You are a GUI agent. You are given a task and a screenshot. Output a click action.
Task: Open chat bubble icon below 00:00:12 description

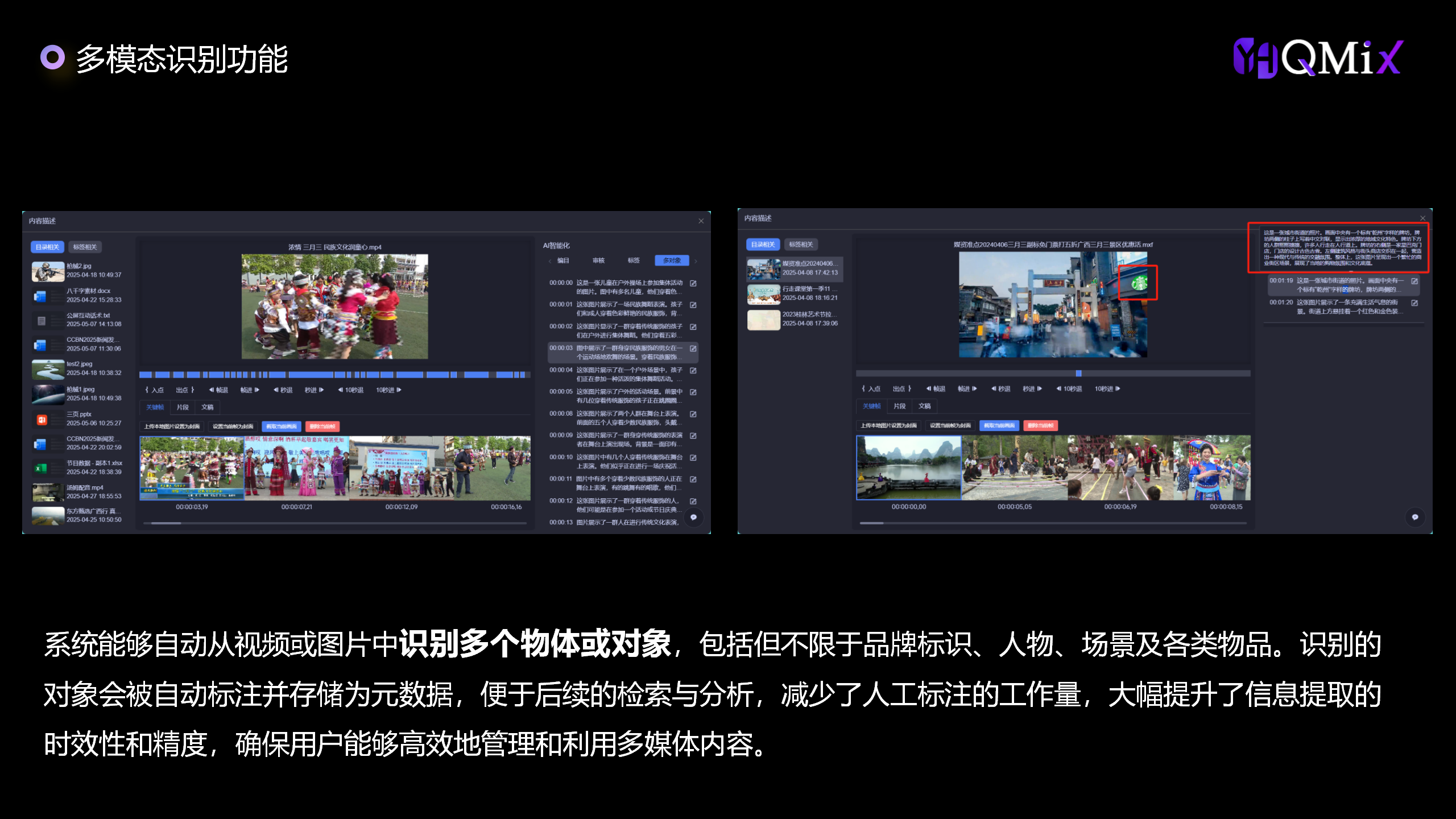tap(693, 518)
